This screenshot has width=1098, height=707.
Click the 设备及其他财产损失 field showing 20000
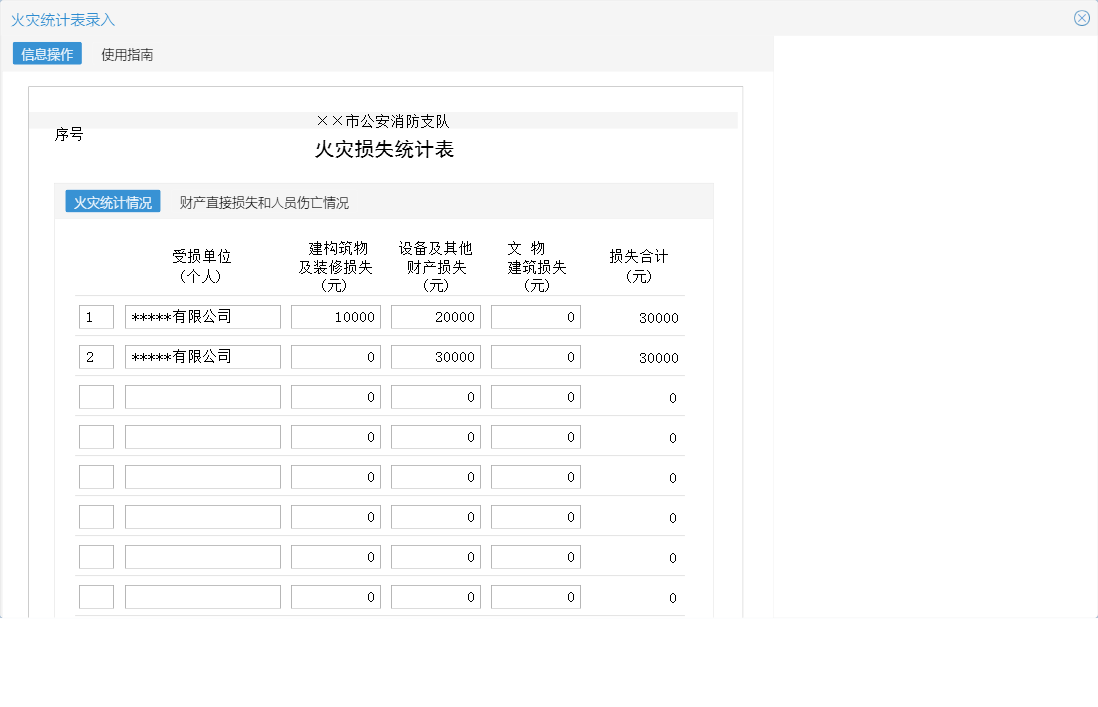[x=435, y=316]
